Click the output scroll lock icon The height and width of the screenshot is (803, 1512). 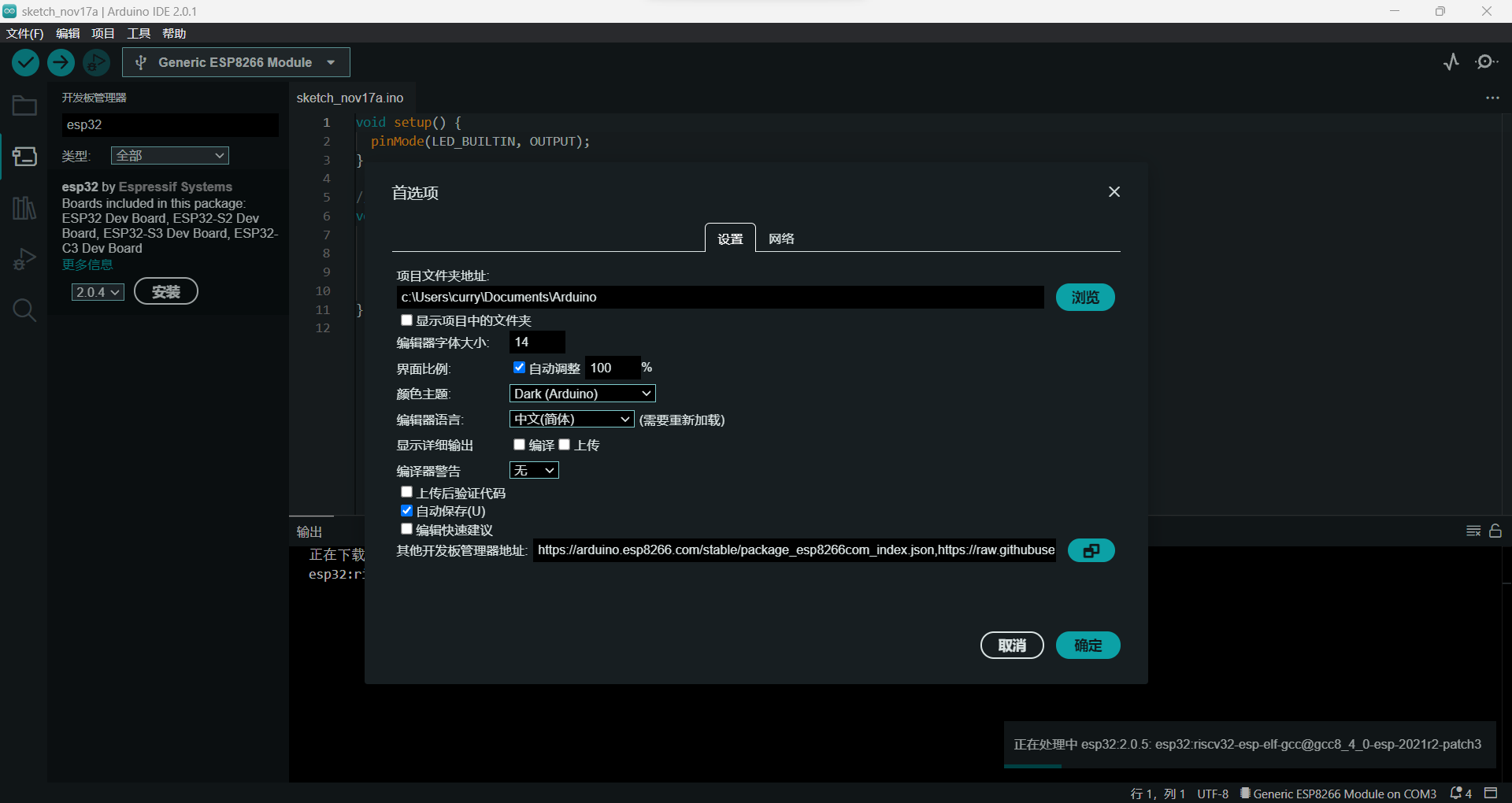[x=1495, y=531]
